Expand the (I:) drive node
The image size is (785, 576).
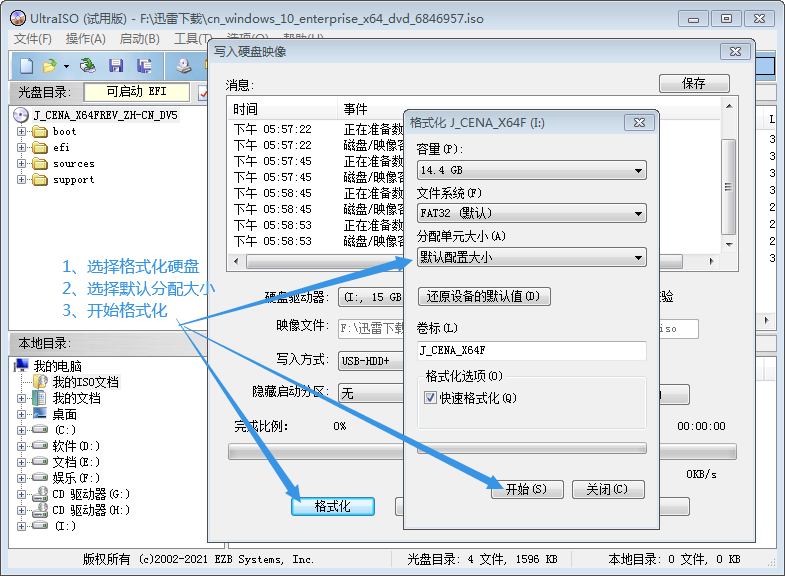coord(21,526)
